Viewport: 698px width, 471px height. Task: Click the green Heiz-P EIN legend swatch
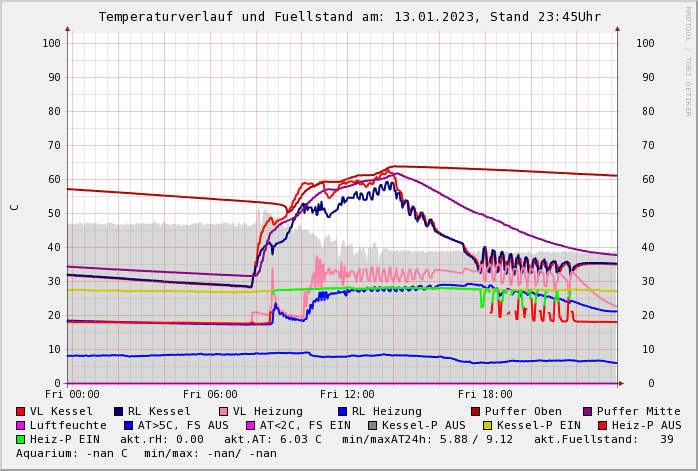21,439
